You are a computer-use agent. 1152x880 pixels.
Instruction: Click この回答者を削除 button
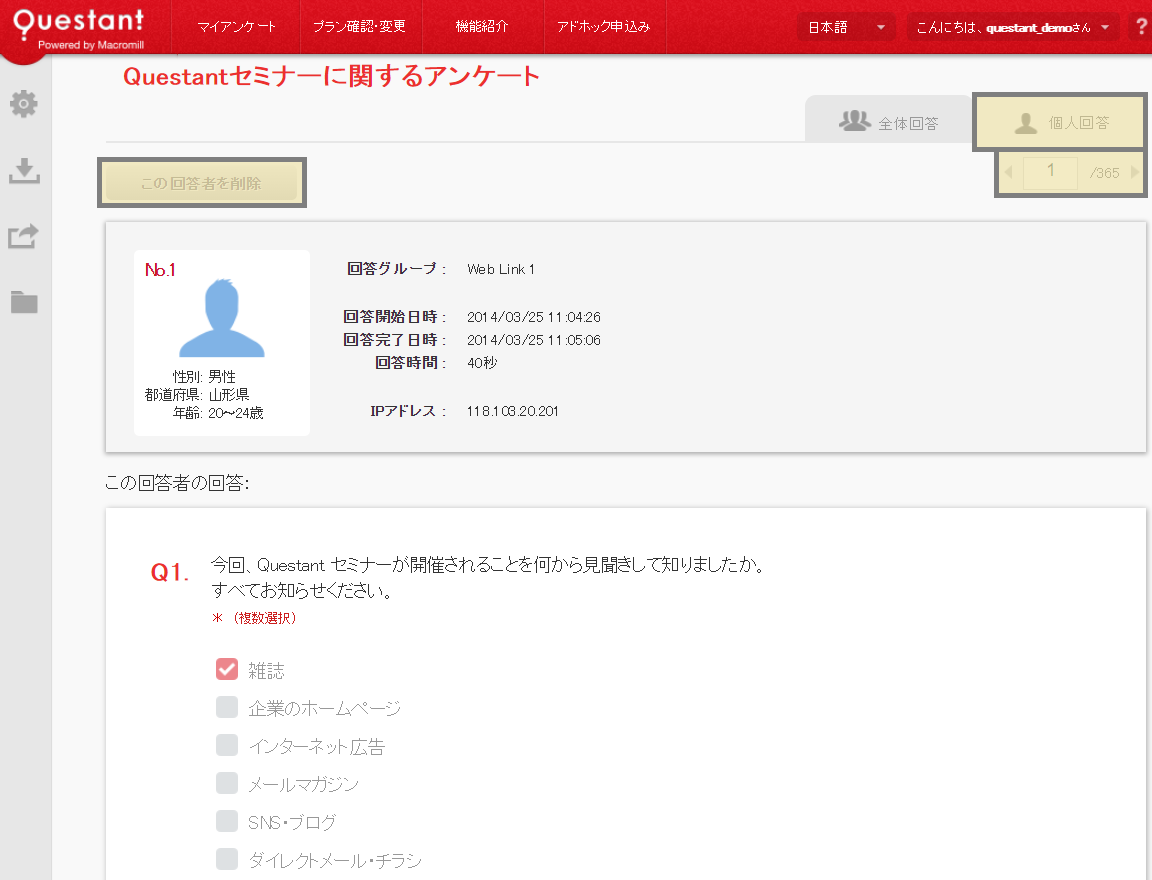tap(201, 182)
